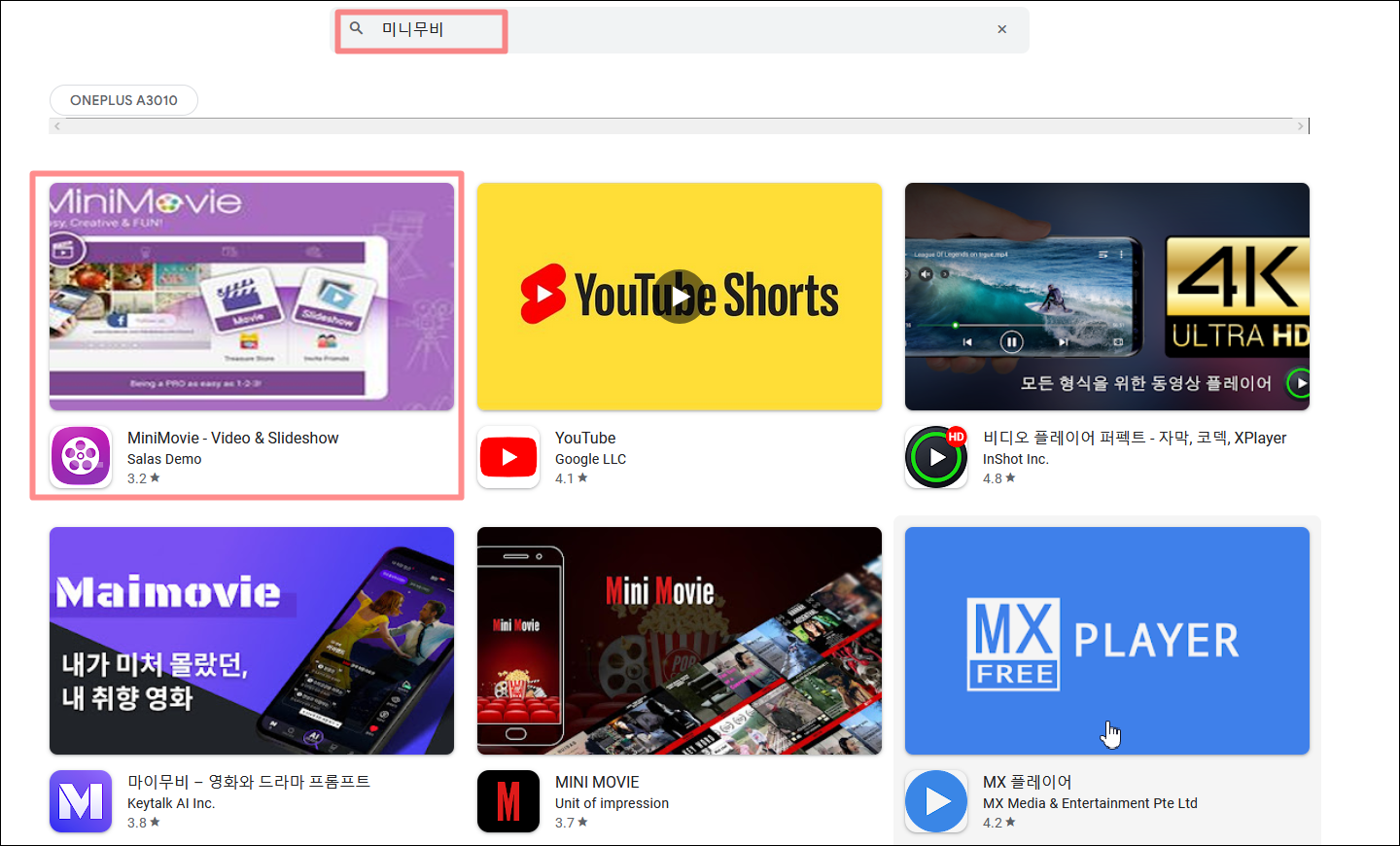This screenshot has height=846, width=1400.
Task: Open the Mini Movie popcorn banner
Action: pyautogui.click(x=680, y=641)
